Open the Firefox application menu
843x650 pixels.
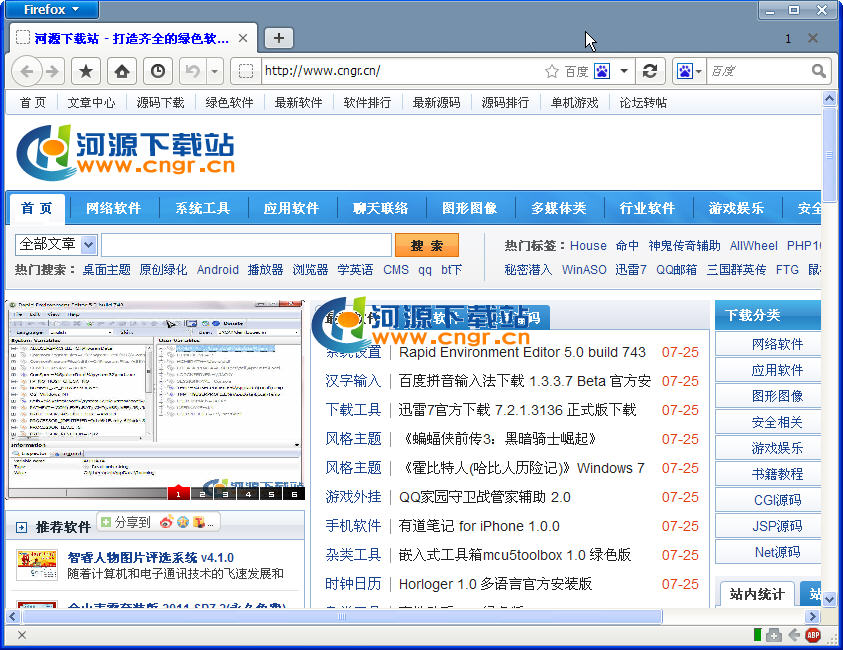point(52,10)
